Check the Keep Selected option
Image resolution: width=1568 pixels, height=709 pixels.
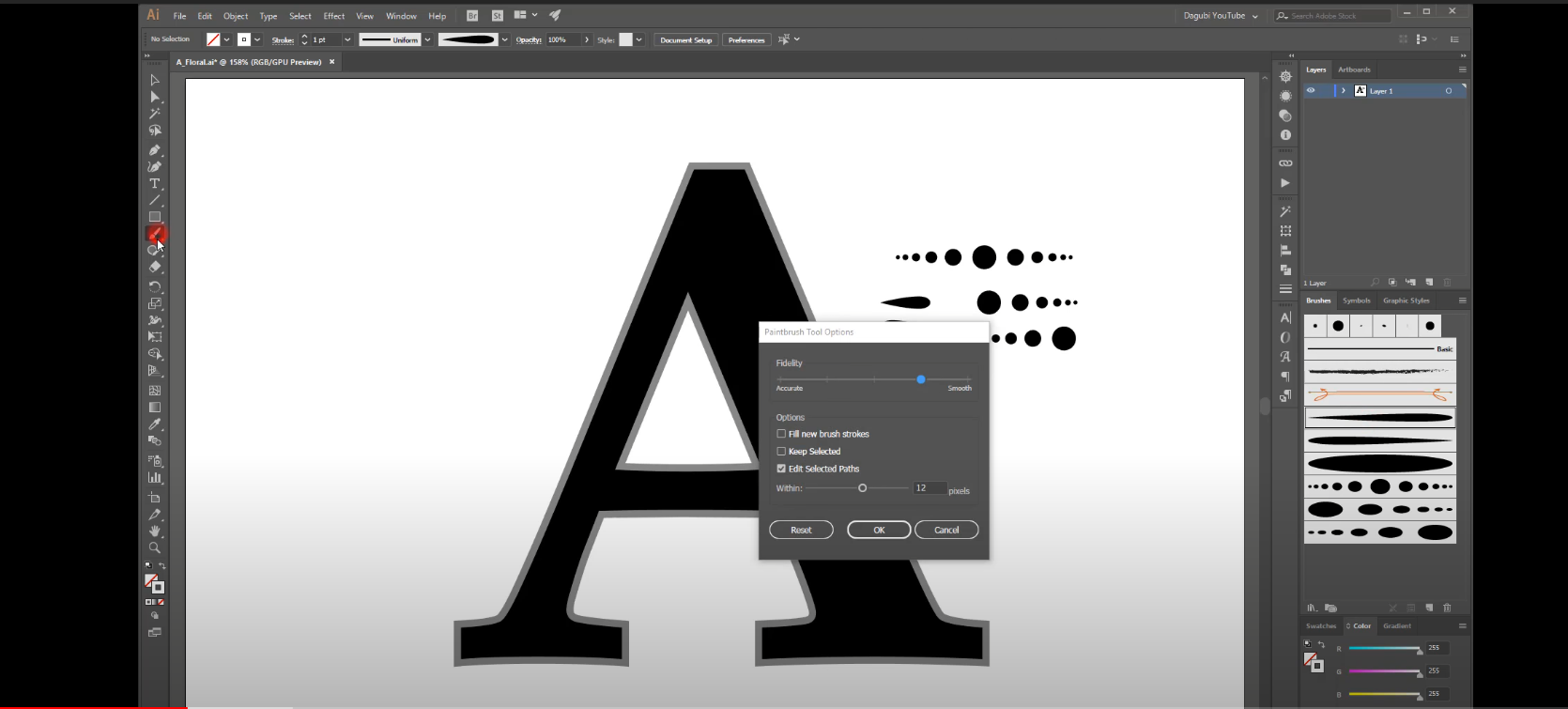coord(781,452)
